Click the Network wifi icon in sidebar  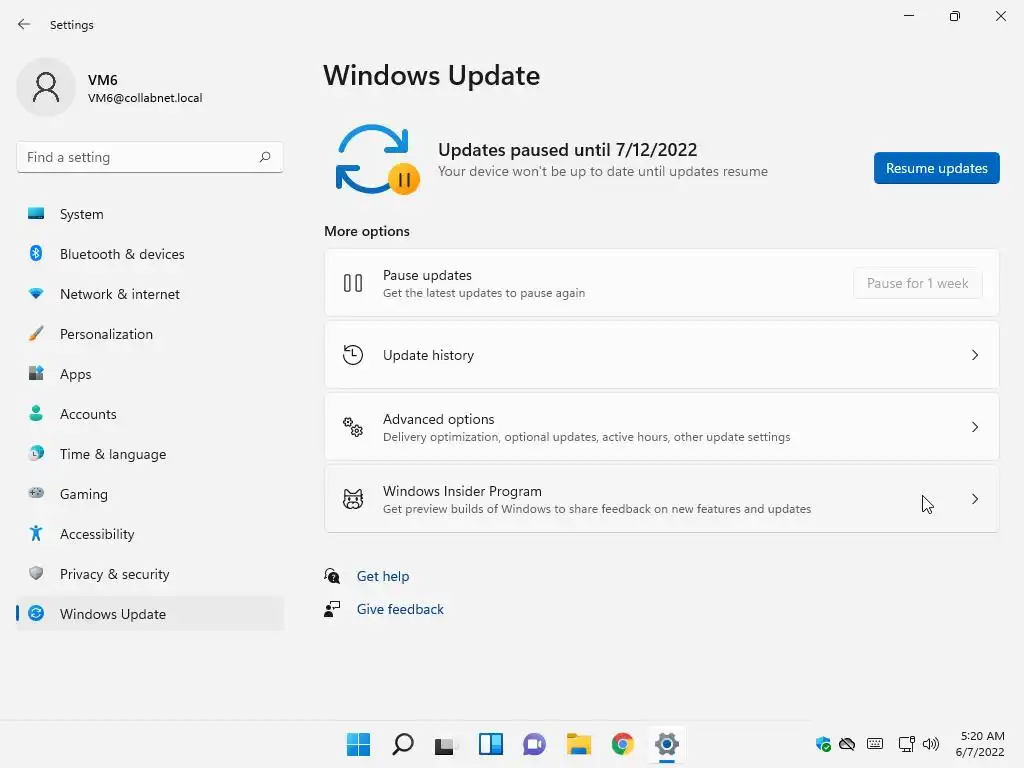(x=36, y=294)
